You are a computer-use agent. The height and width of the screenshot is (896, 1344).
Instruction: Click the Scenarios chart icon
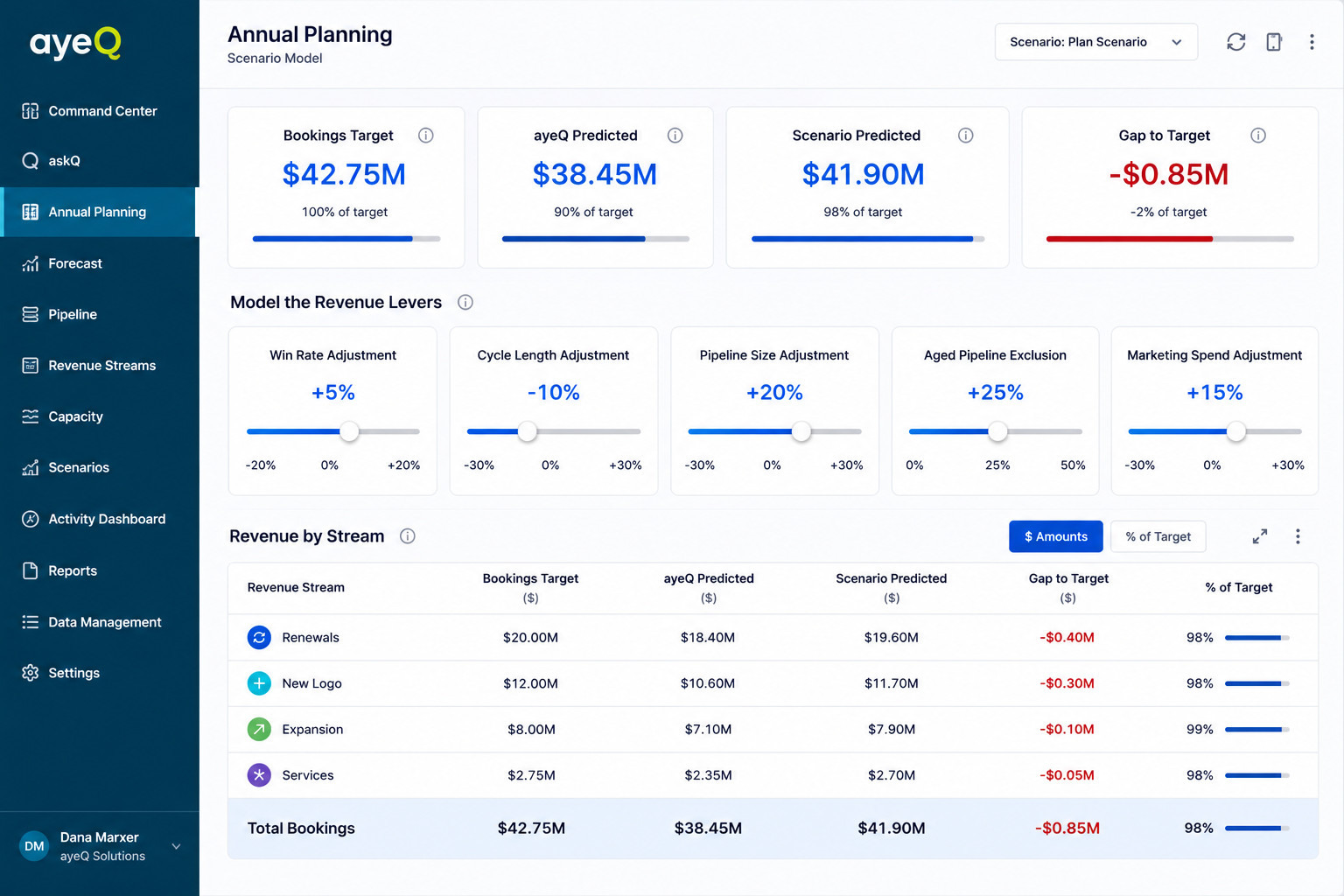[x=31, y=467]
